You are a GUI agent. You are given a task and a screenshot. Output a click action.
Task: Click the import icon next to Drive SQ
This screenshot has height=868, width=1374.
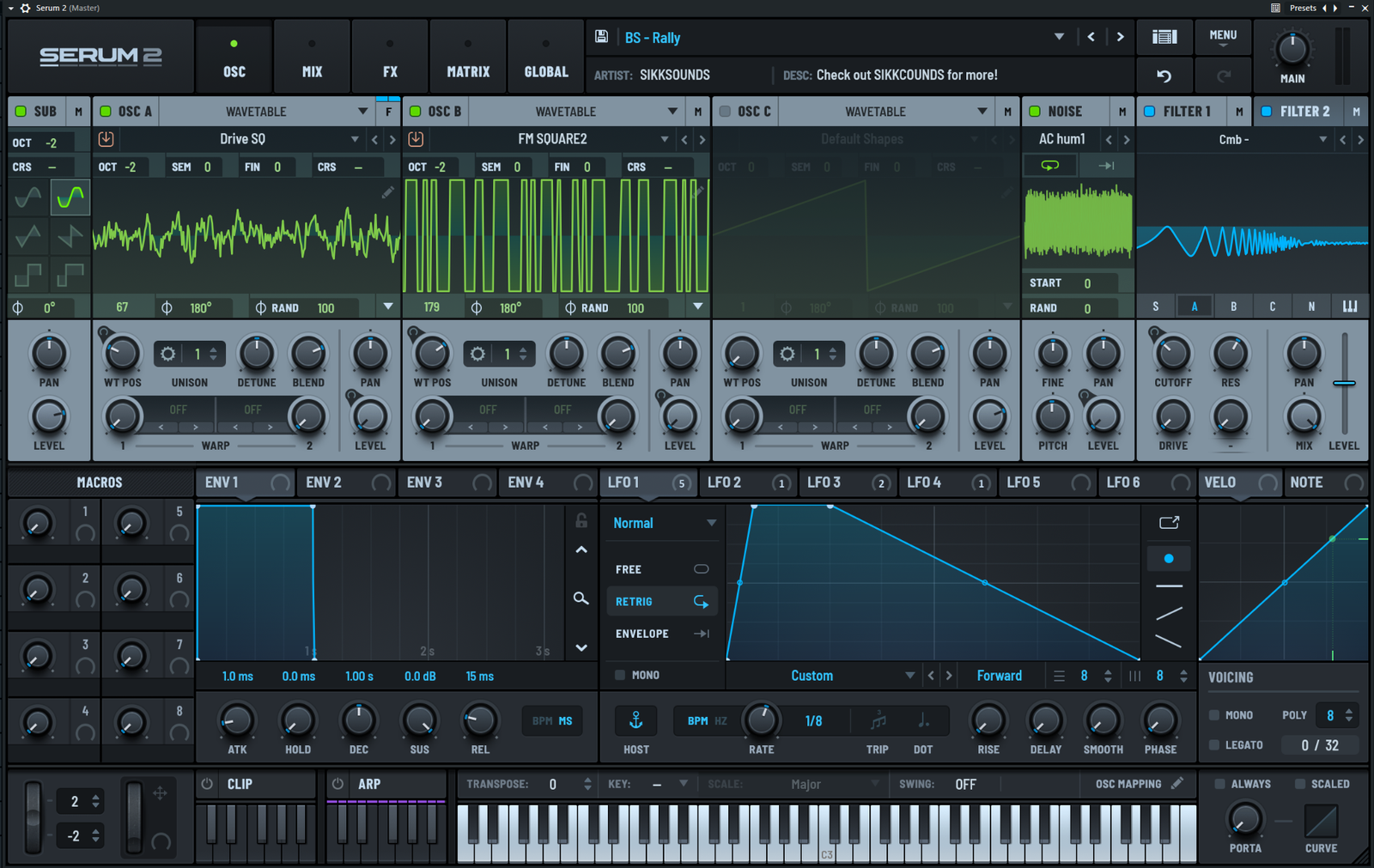coord(106,138)
